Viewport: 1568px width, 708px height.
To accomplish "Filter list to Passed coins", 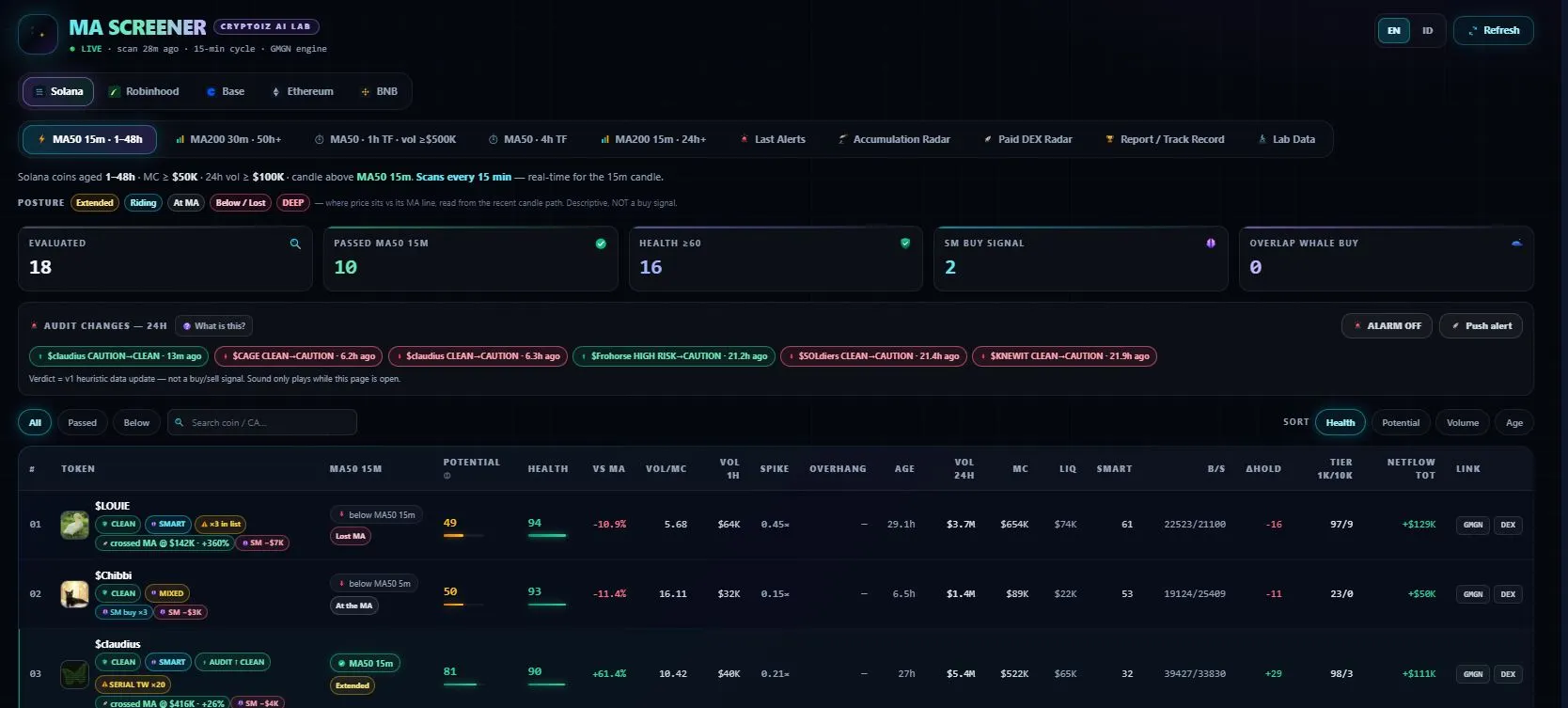I will (x=83, y=423).
